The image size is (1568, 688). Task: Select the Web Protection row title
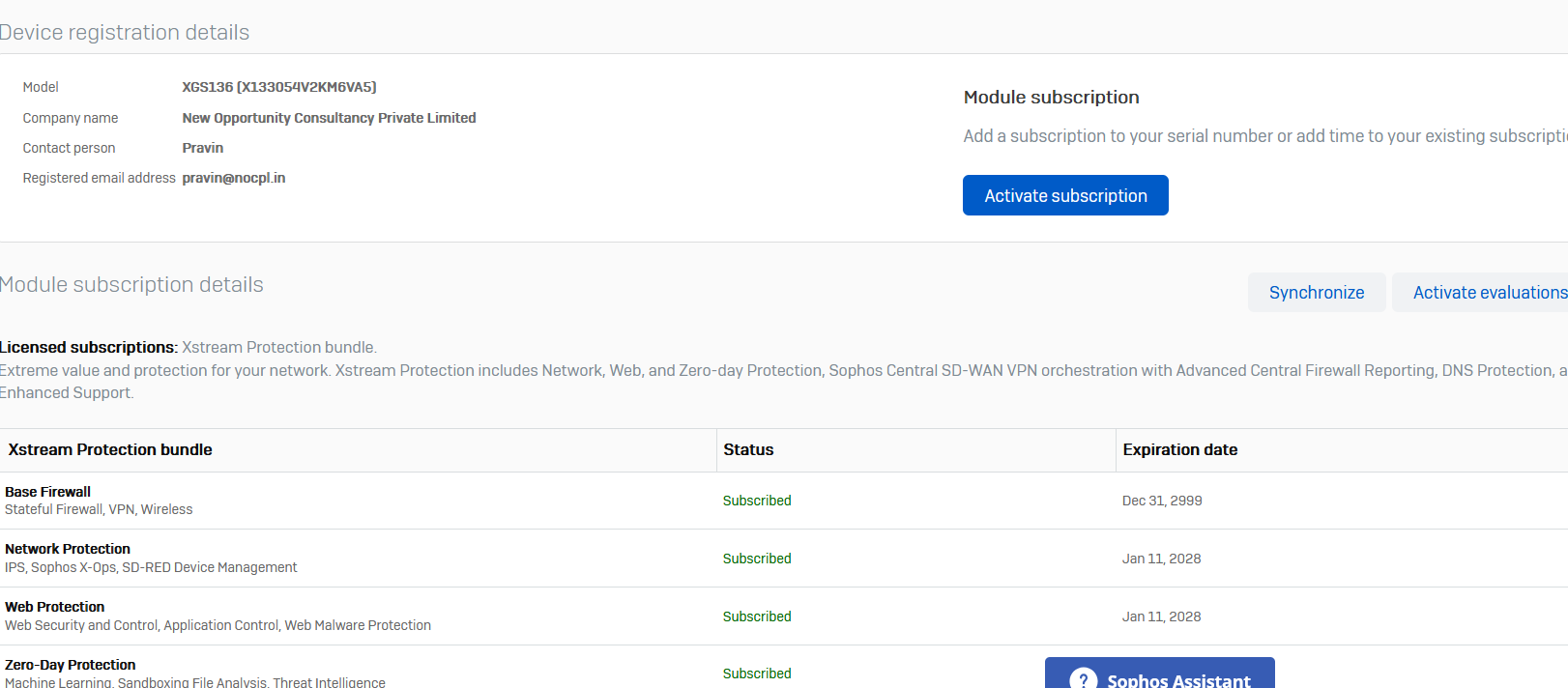pyautogui.click(x=55, y=607)
